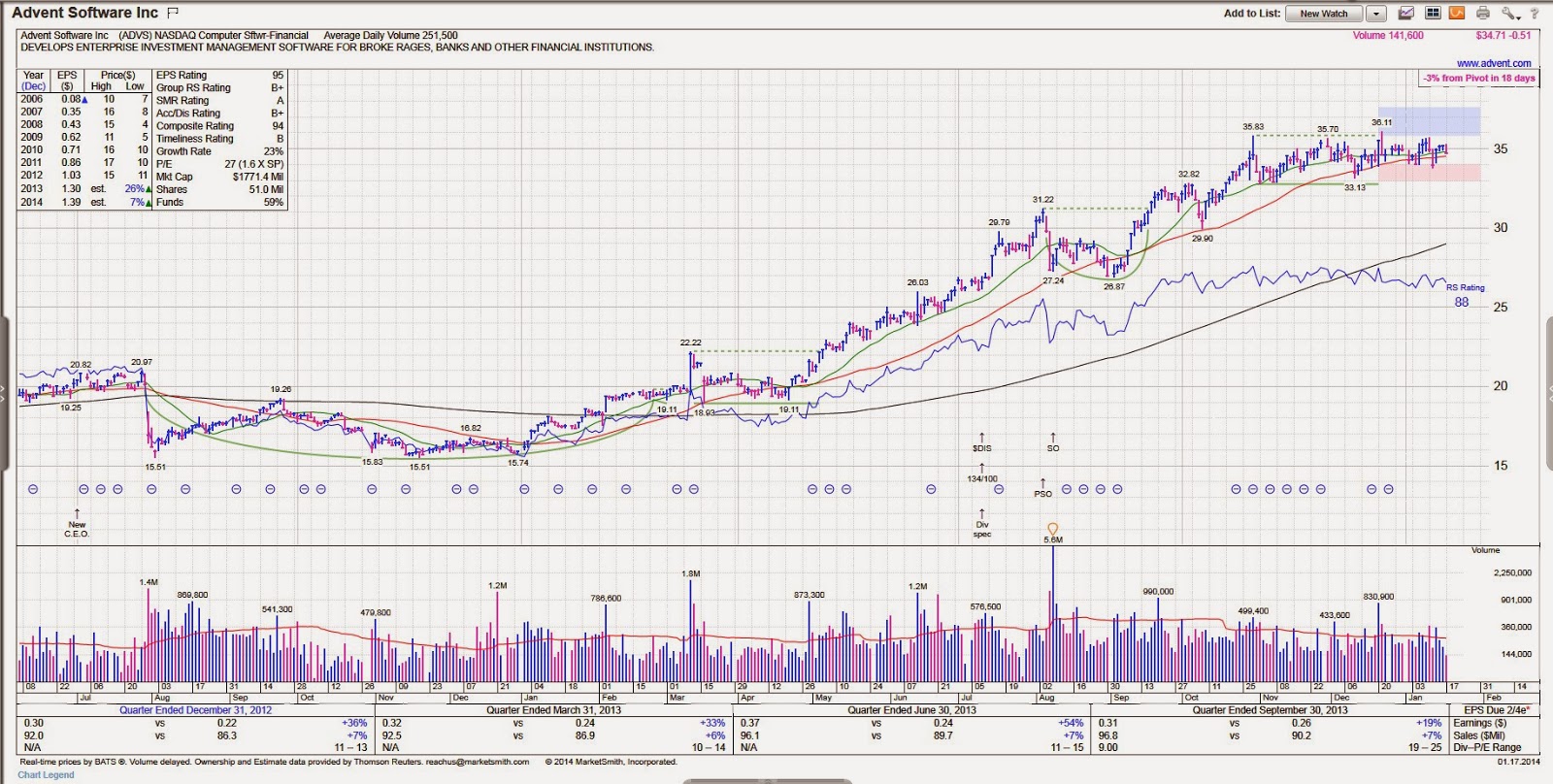Screen dimensions: 1553x784
Task: Click the Growth Rate value 23%
Action: (274, 151)
